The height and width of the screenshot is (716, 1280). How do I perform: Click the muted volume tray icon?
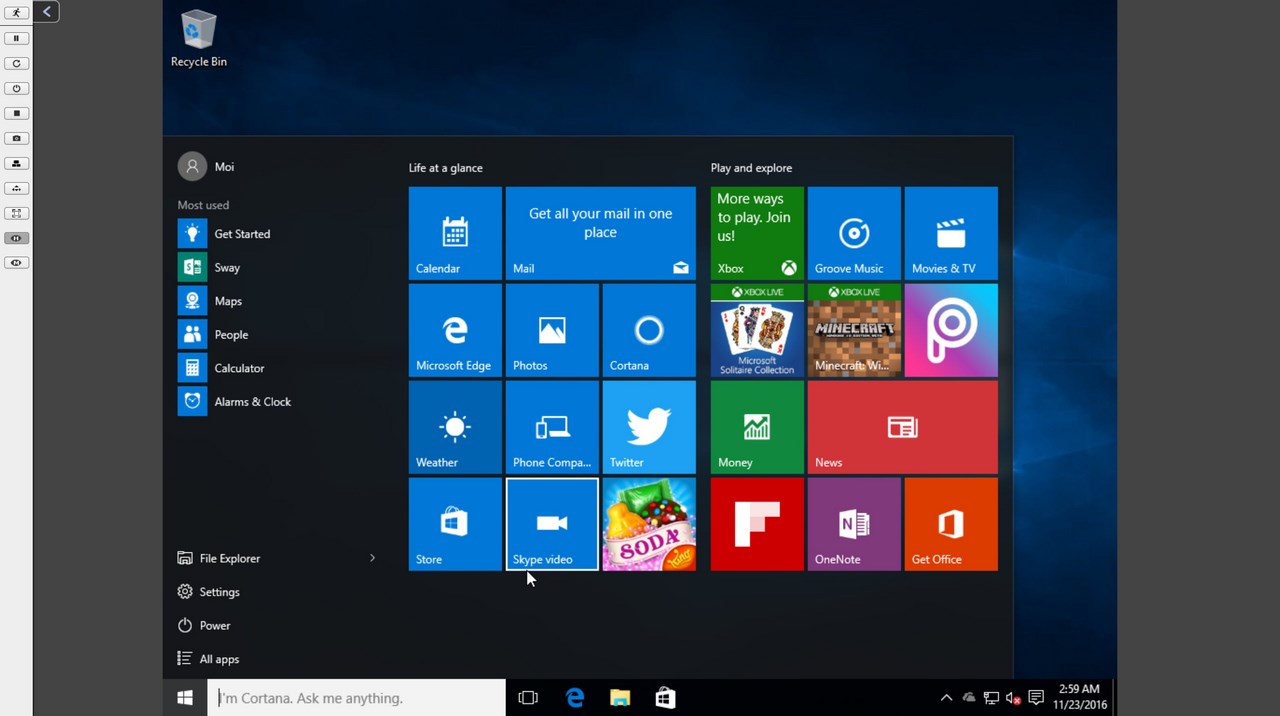(1013, 698)
